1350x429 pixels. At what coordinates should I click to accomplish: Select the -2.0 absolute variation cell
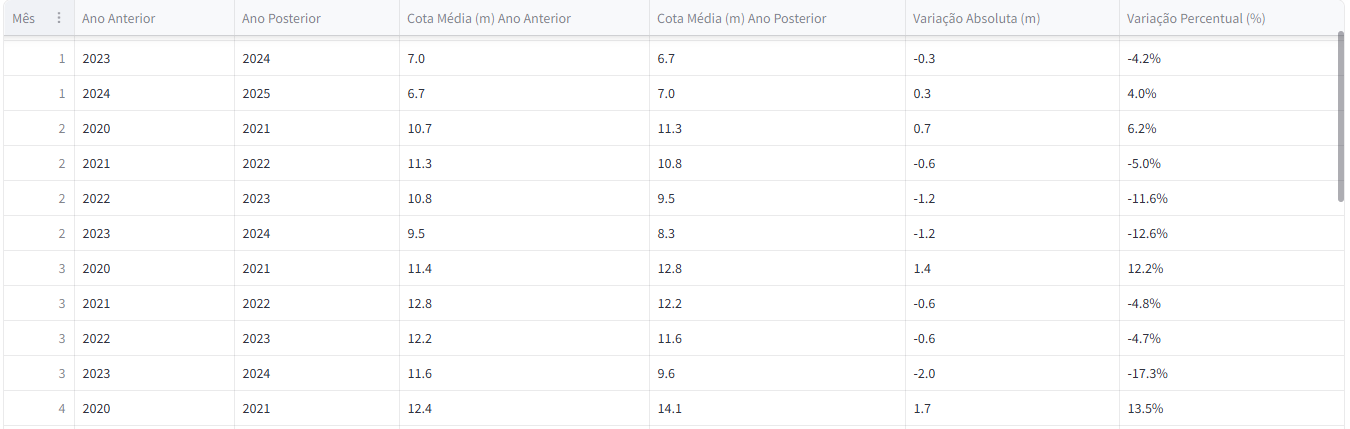(x=924, y=373)
